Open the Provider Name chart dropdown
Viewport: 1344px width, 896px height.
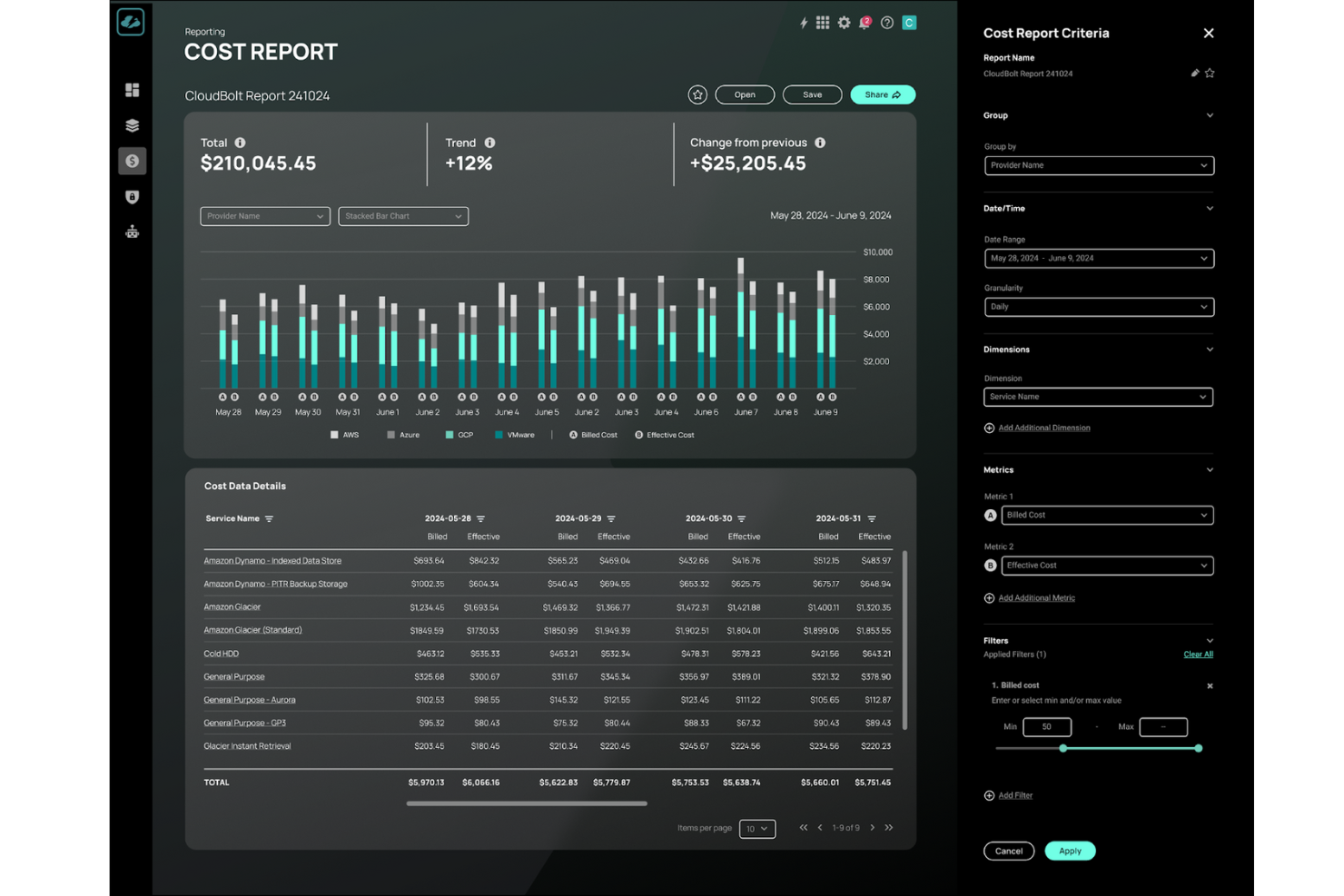coord(265,216)
